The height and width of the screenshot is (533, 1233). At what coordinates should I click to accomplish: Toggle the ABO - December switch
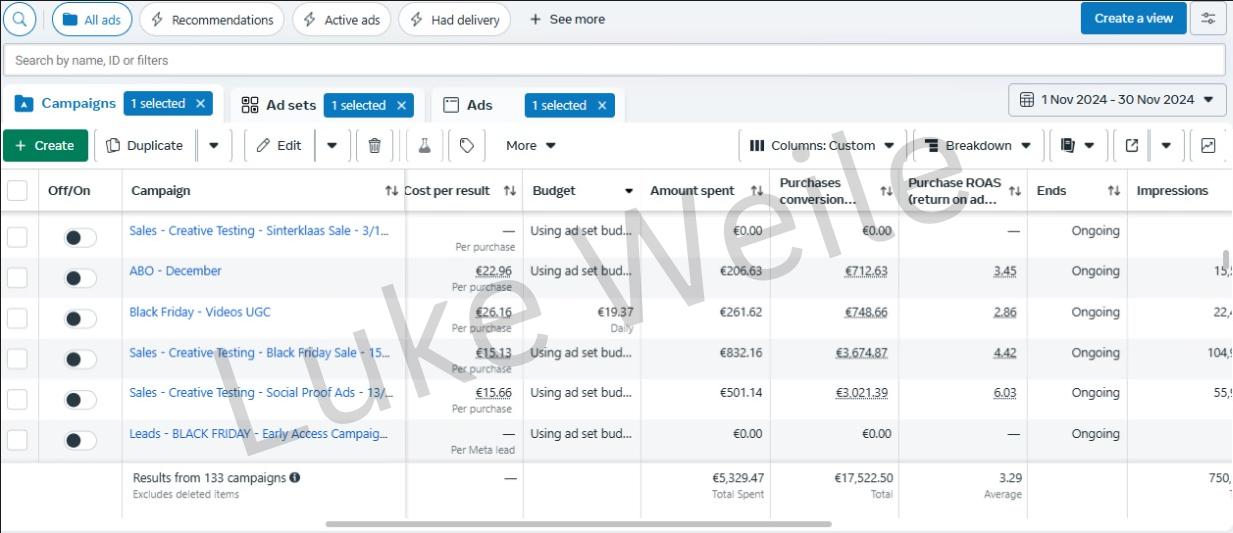[x=80, y=278]
